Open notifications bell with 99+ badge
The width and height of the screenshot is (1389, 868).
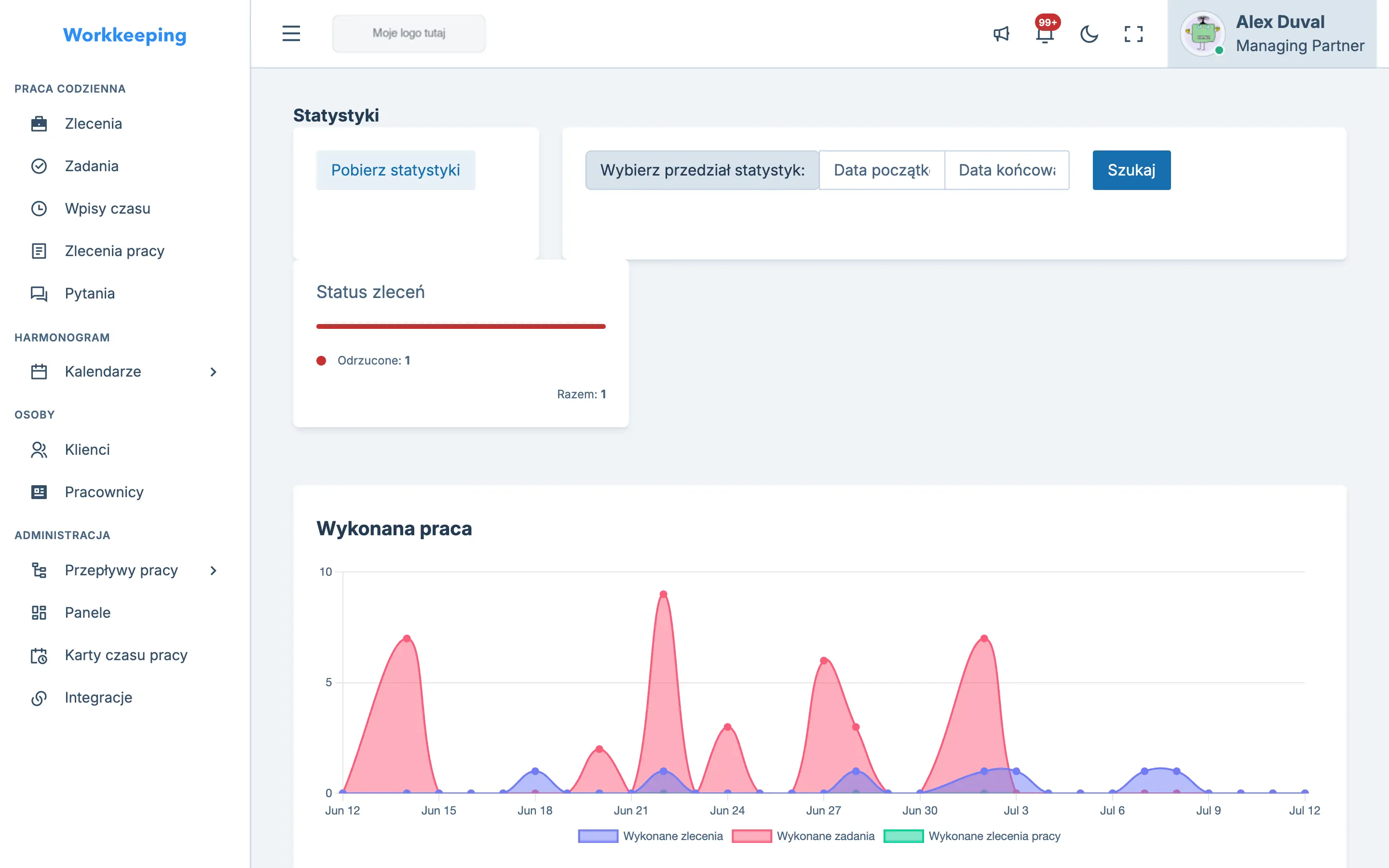click(1045, 33)
